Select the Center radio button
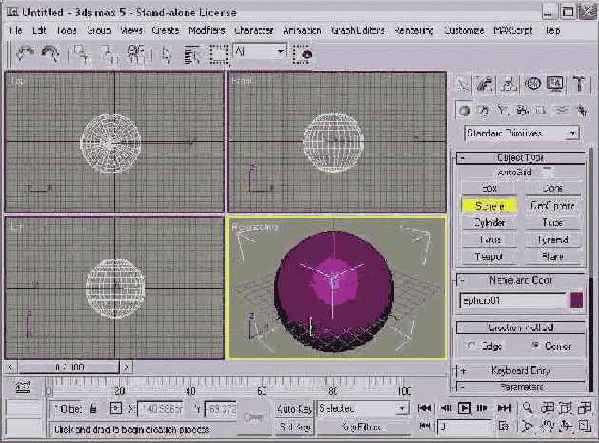The width and height of the screenshot is (599, 443). [x=535, y=346]
